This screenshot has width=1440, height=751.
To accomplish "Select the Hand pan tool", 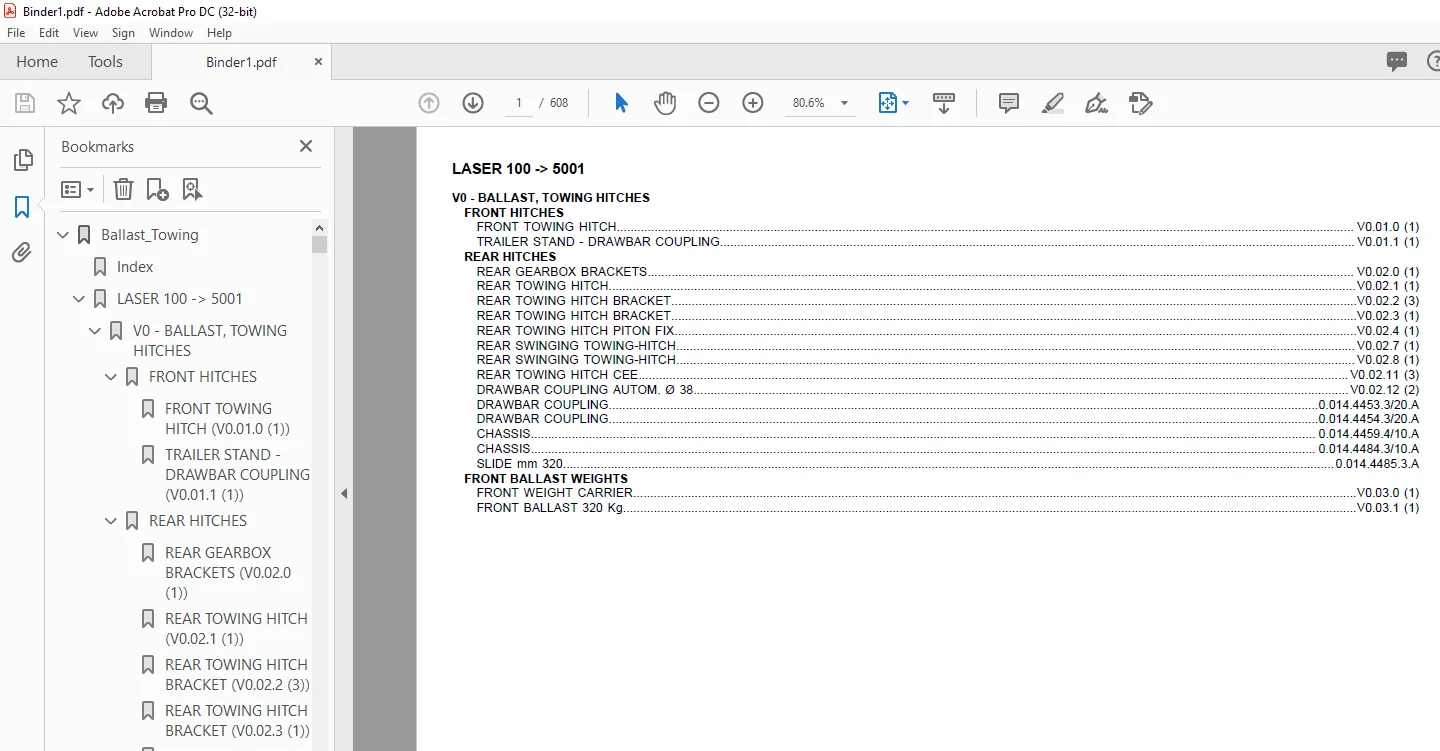I will (x=665, y=103).
